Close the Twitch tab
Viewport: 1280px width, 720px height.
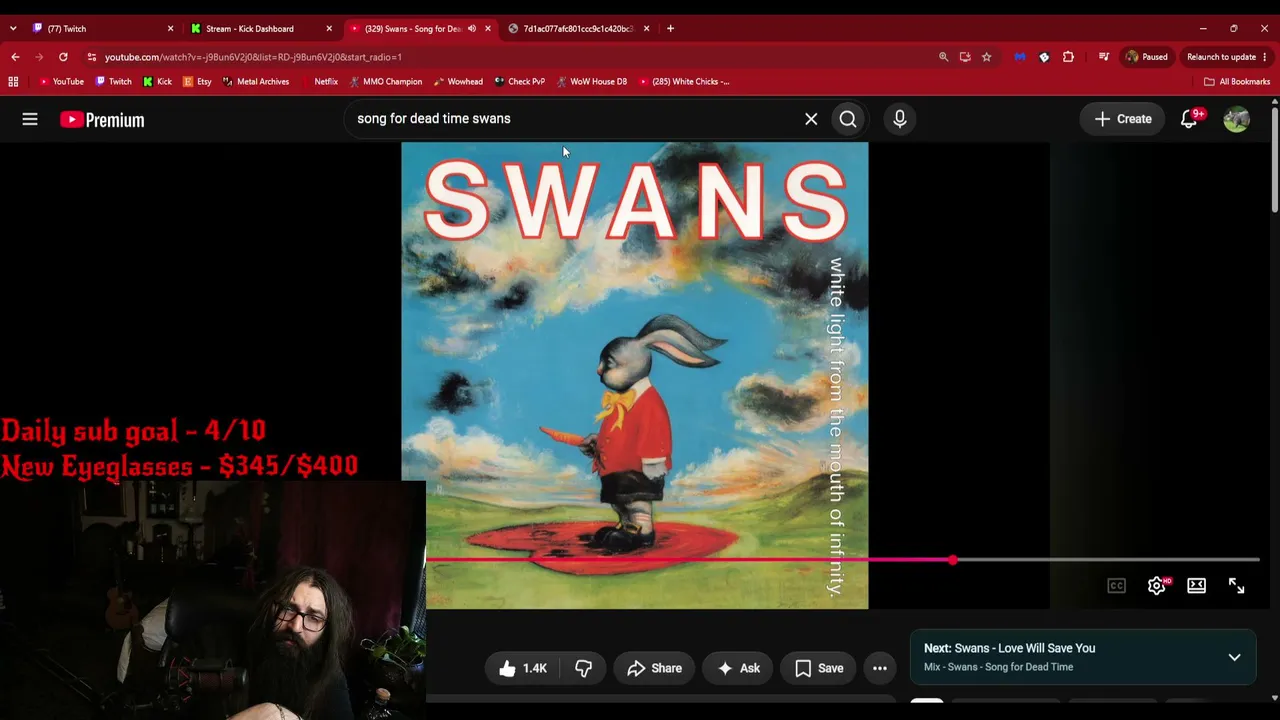(x=170, y=29)
